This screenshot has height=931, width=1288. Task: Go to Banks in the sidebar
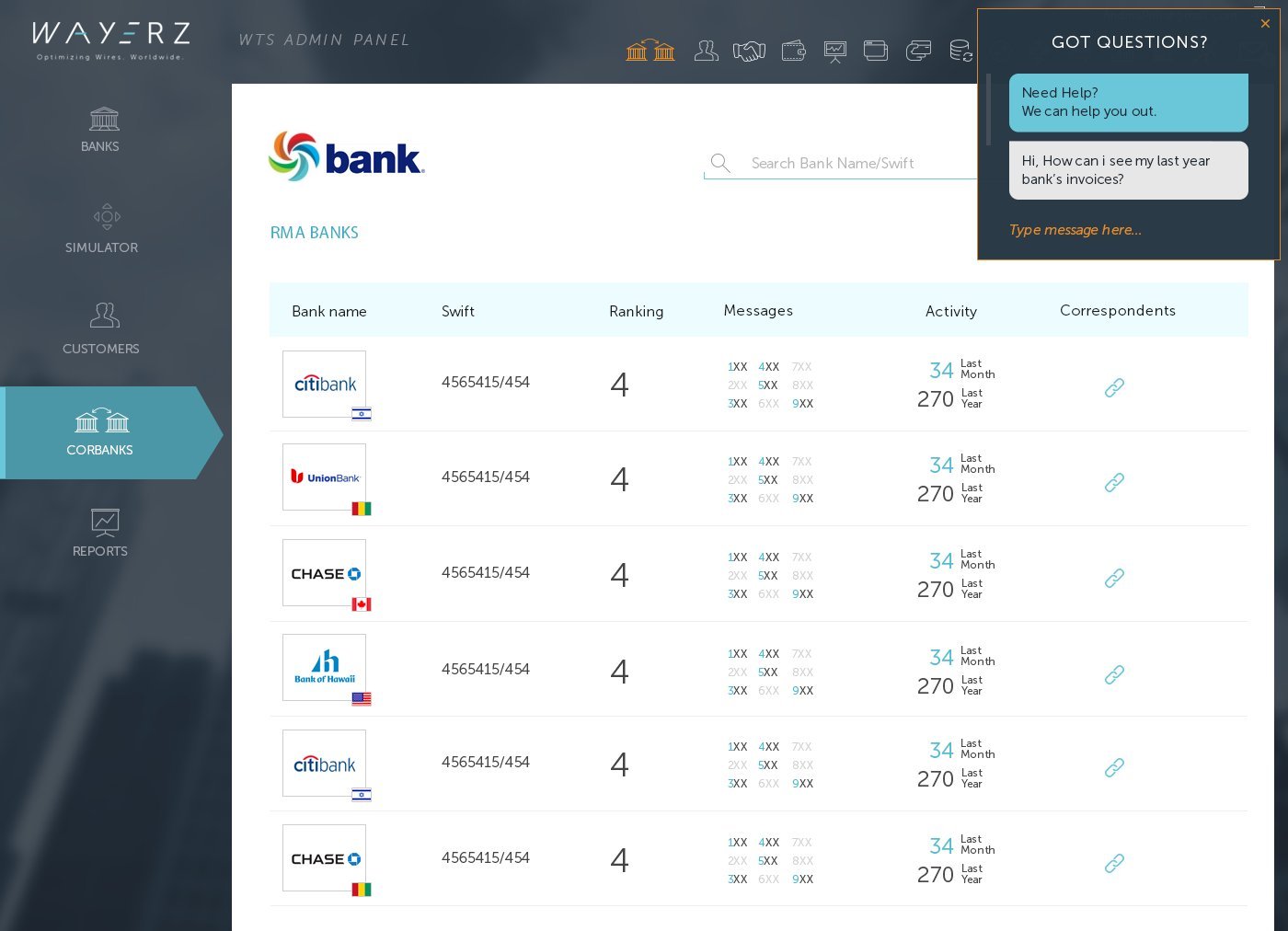(x=100, y=130)
